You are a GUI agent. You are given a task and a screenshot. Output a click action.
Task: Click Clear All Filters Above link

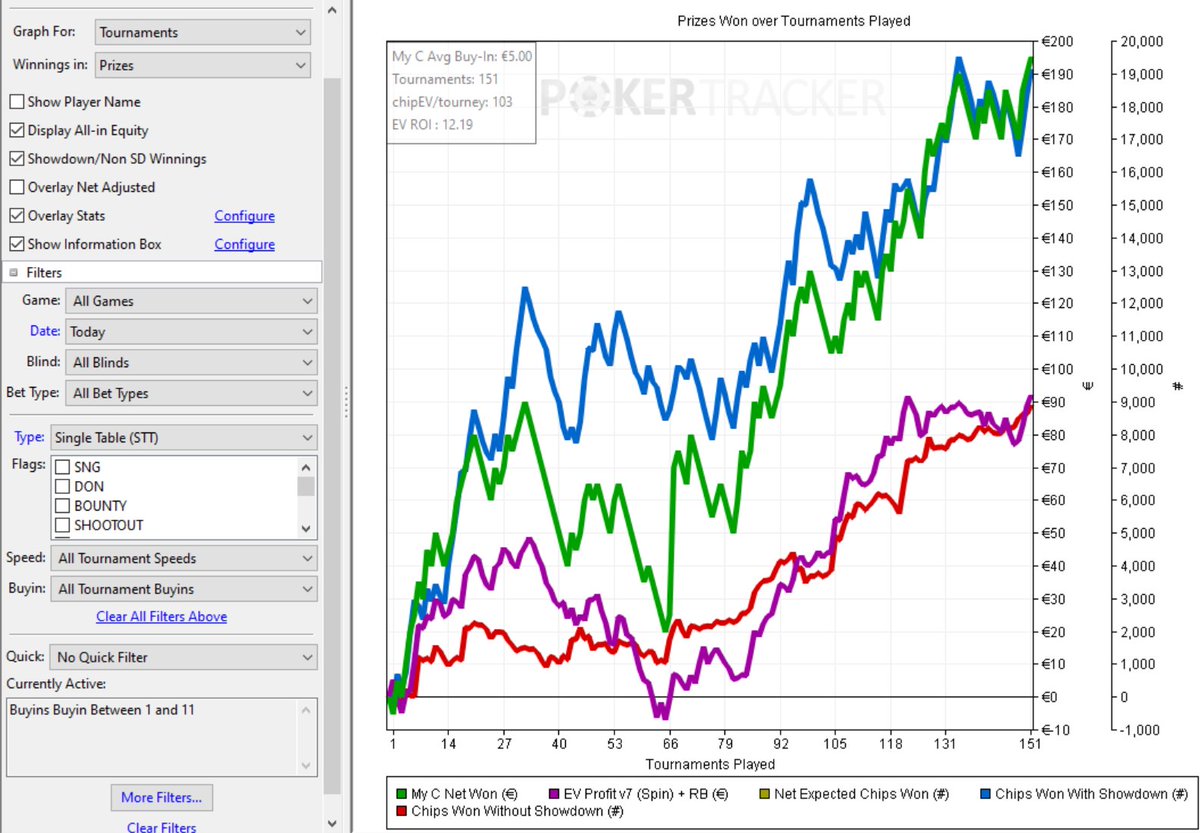pyautogui.click(x=161, y=617)
